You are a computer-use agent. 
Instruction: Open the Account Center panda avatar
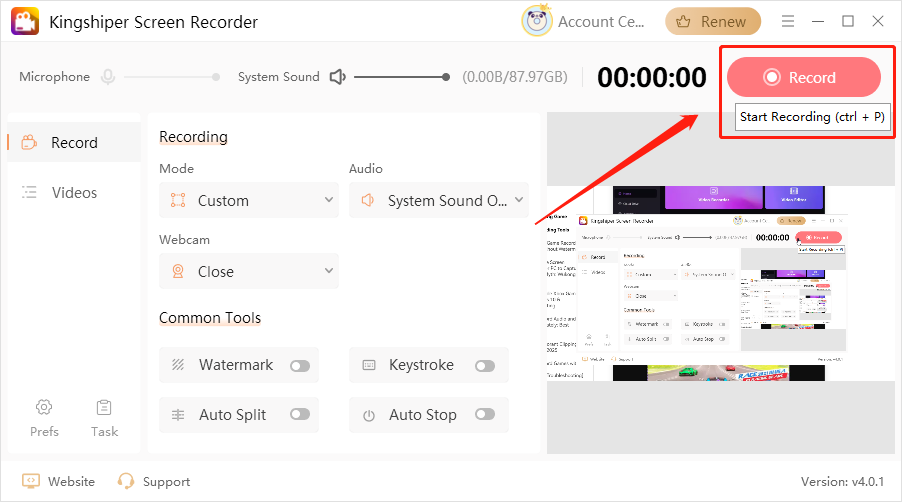click(537, 21)
